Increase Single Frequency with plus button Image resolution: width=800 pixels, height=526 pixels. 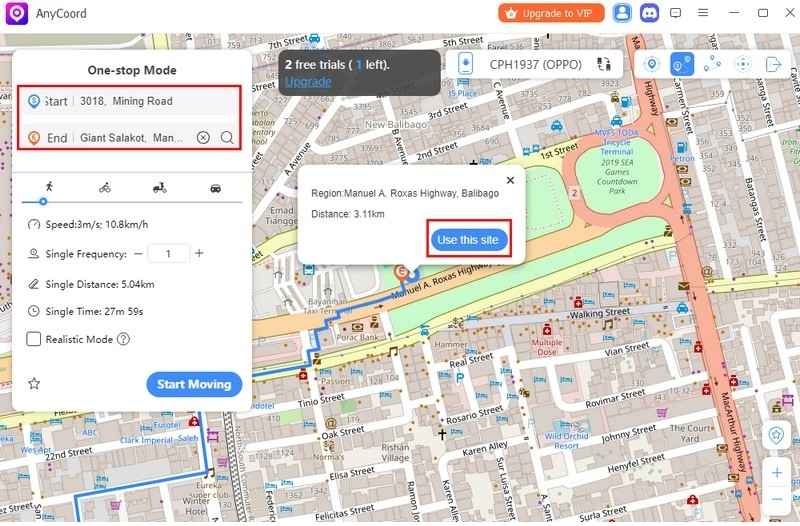point(199,254)
